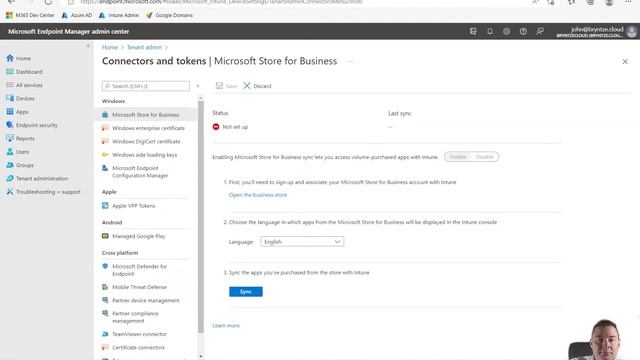Image resolution: width=640 pixels, height=360 pixels.
Task: Select Microsoft Store for Business menu item
Action: click(x=145, y=115)
